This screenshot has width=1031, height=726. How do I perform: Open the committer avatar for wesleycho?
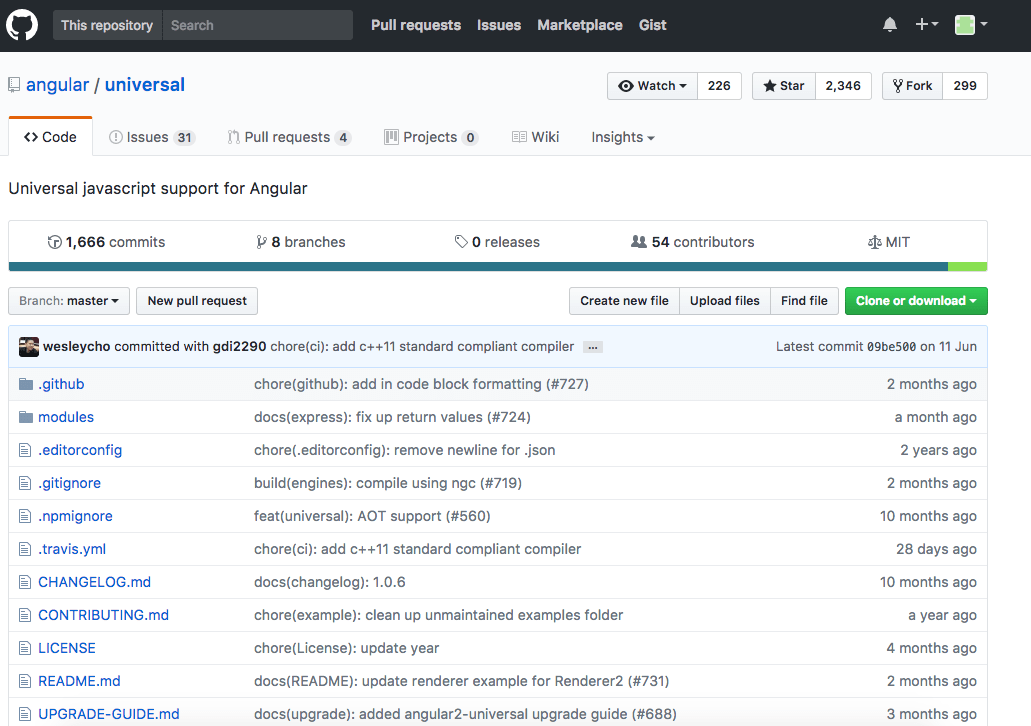tap(29, 347)
